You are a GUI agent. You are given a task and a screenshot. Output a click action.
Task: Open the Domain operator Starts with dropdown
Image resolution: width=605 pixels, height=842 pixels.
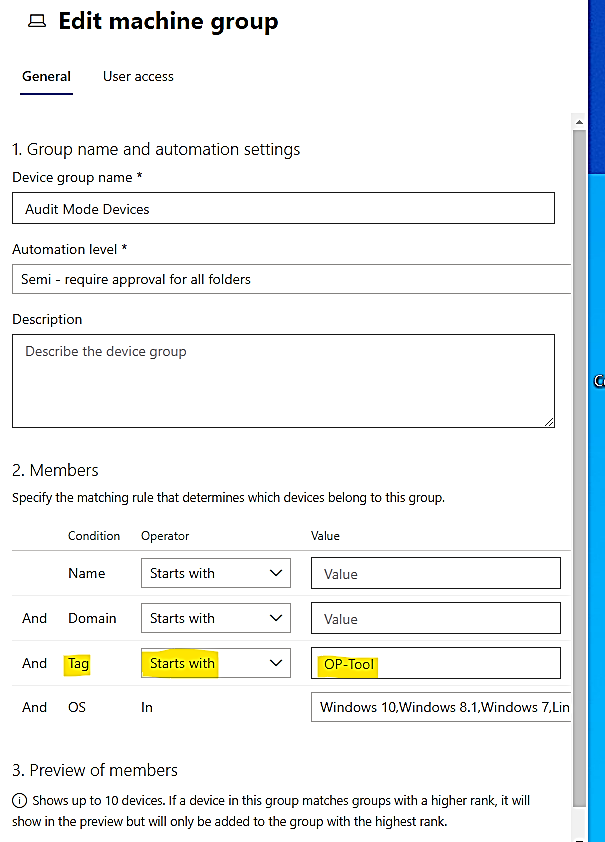pyautogui.click(x=216, y=618)
